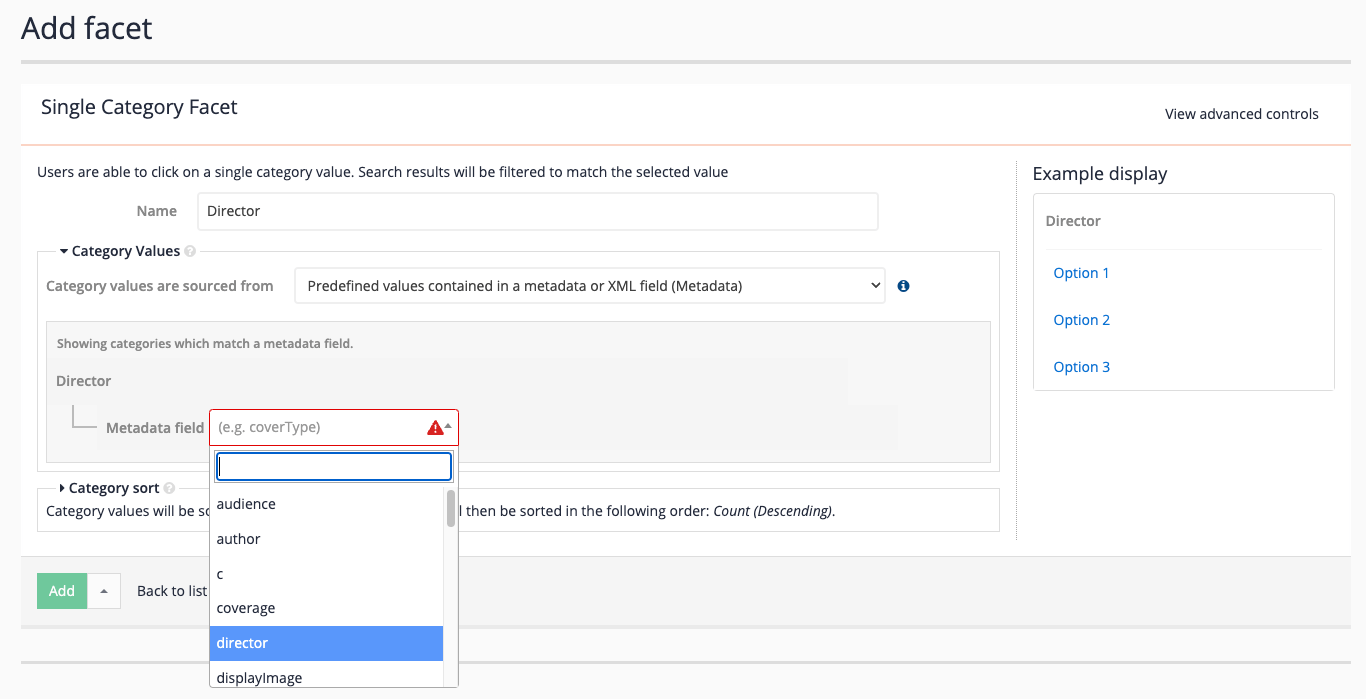Pick 'author' from the metadata options
The image size is (1366, 699).
click(x=326, y=539)
